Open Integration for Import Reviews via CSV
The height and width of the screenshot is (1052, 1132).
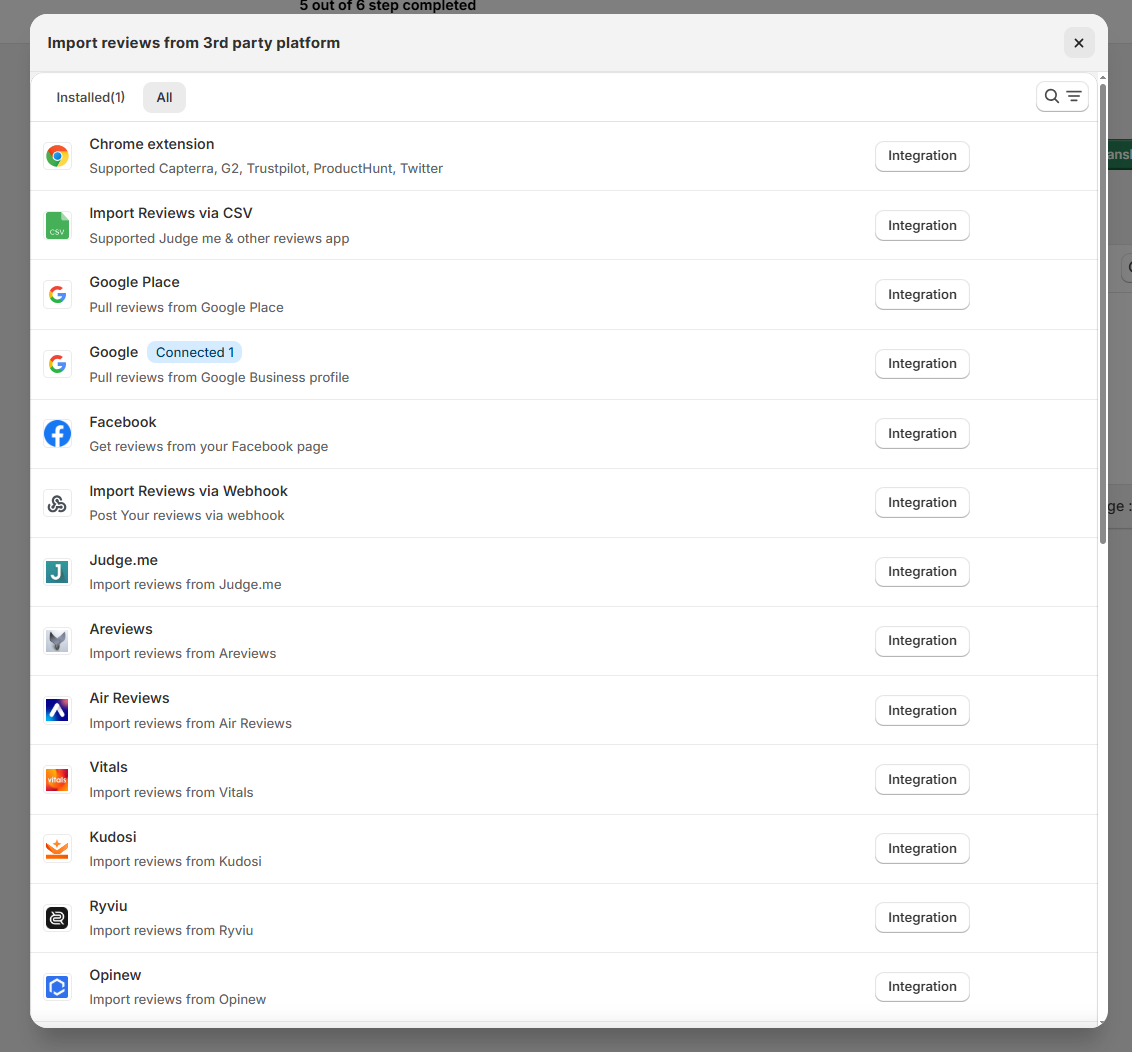tap(921, 226)
